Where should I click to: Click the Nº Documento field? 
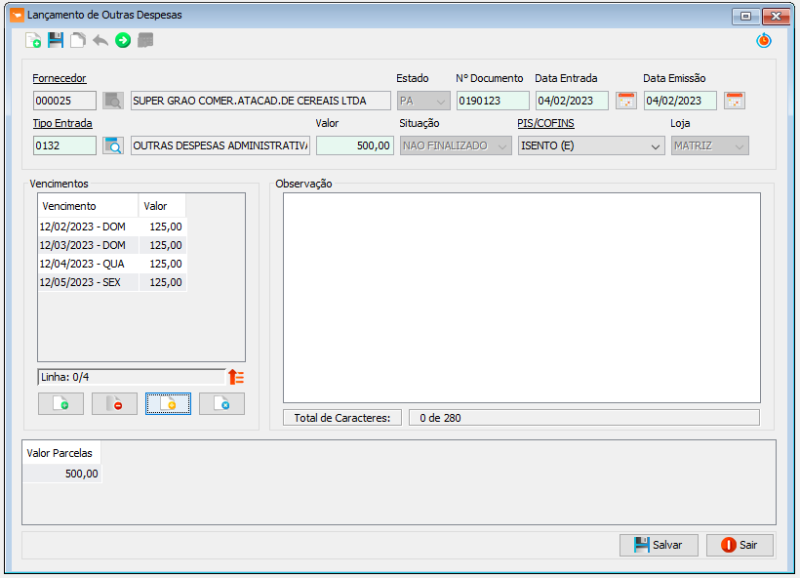click(492, 101)
